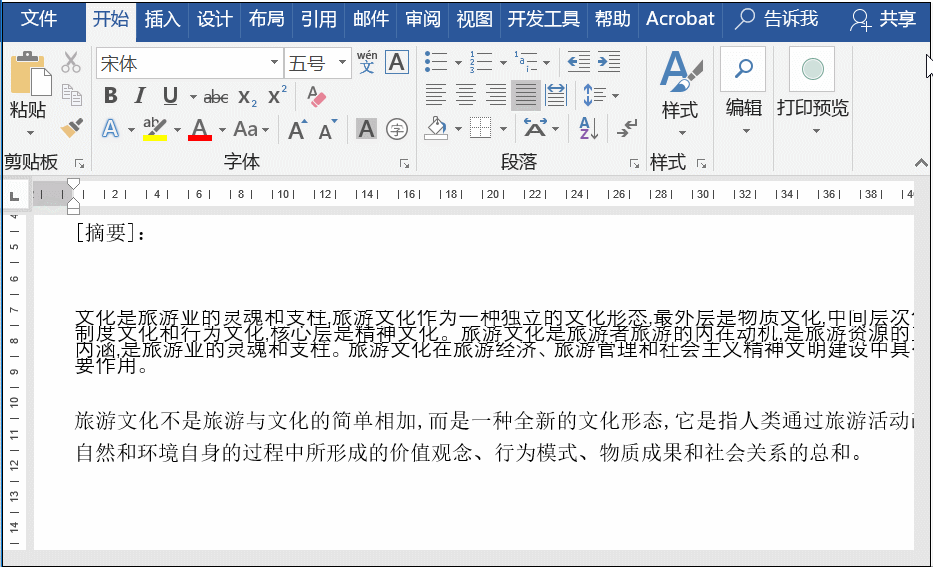Click the borders grid icon

481,129
